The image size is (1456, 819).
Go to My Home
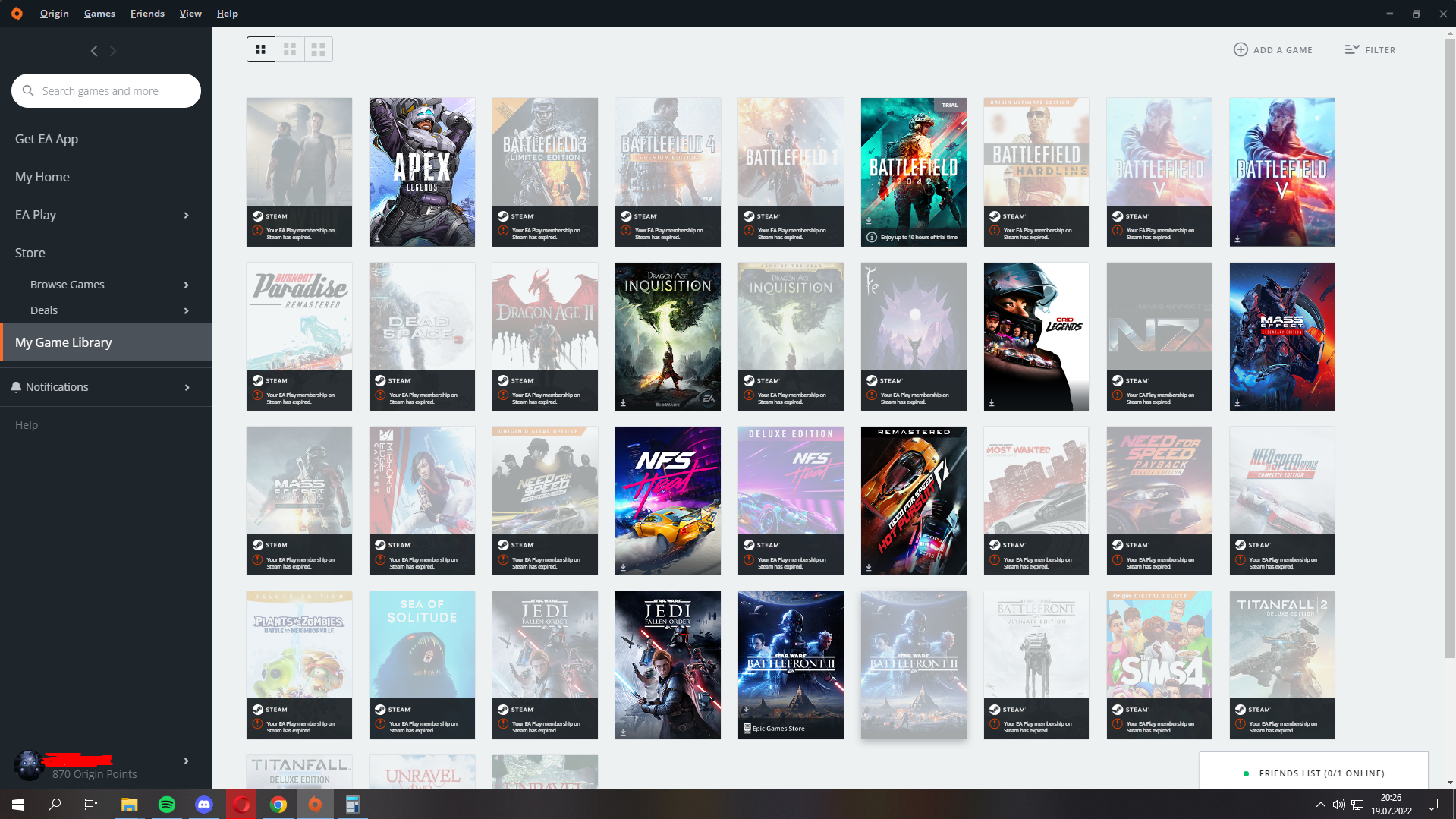click(x=42, y=177)
